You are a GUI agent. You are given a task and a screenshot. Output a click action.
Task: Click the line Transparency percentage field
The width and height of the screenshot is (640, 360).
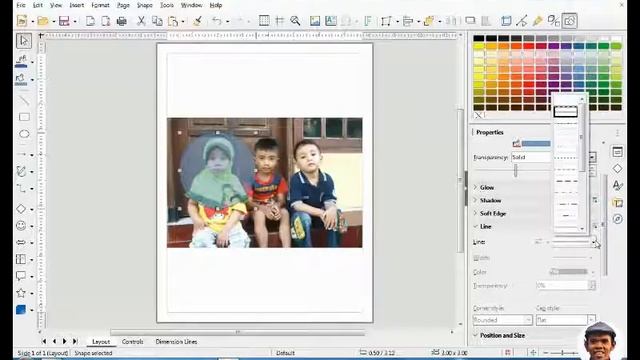tap(562, 285)
